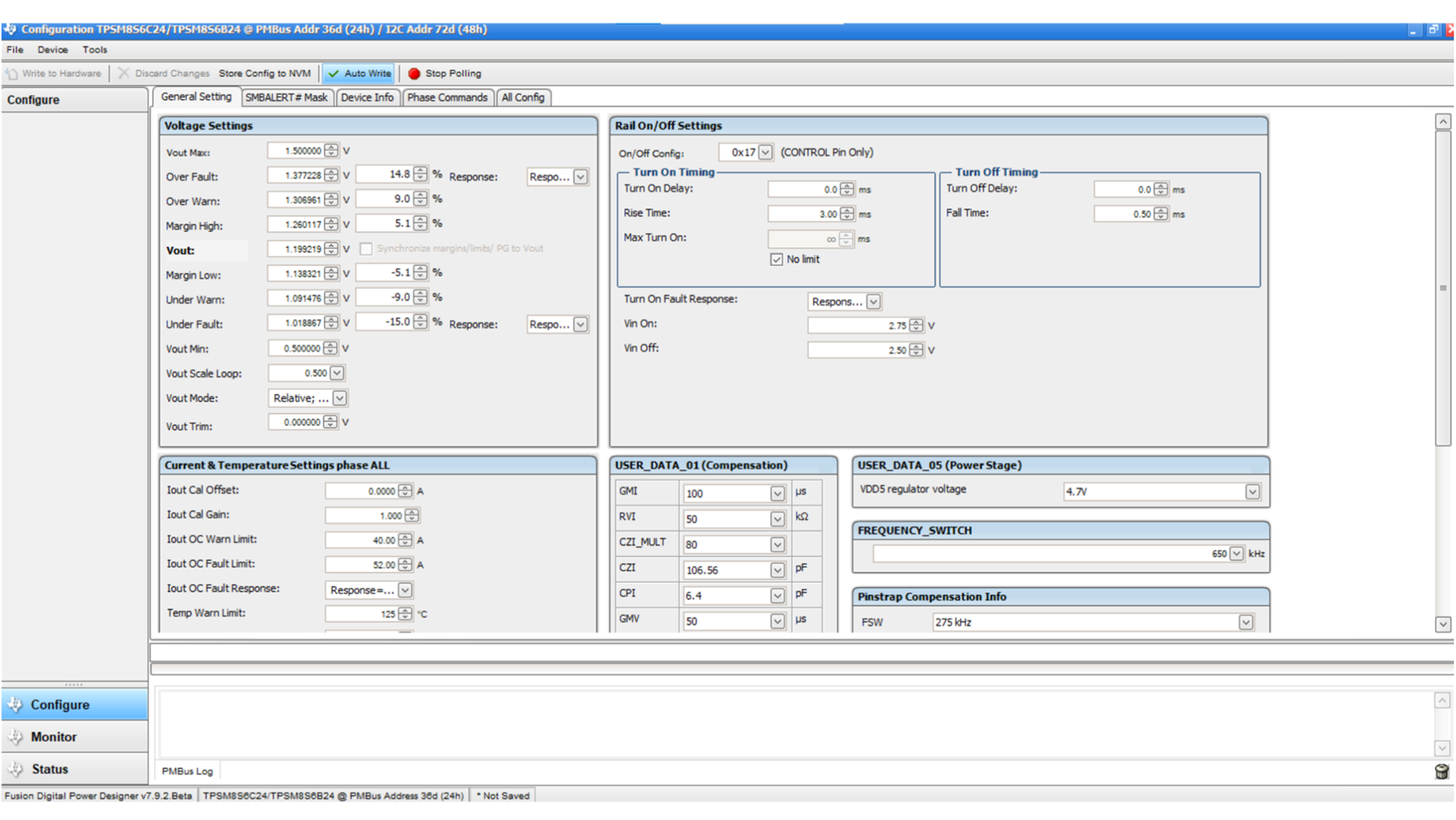Open the Monitor panel in sidebar
This screenshot has height=820, width=1456.
[53, 737]
